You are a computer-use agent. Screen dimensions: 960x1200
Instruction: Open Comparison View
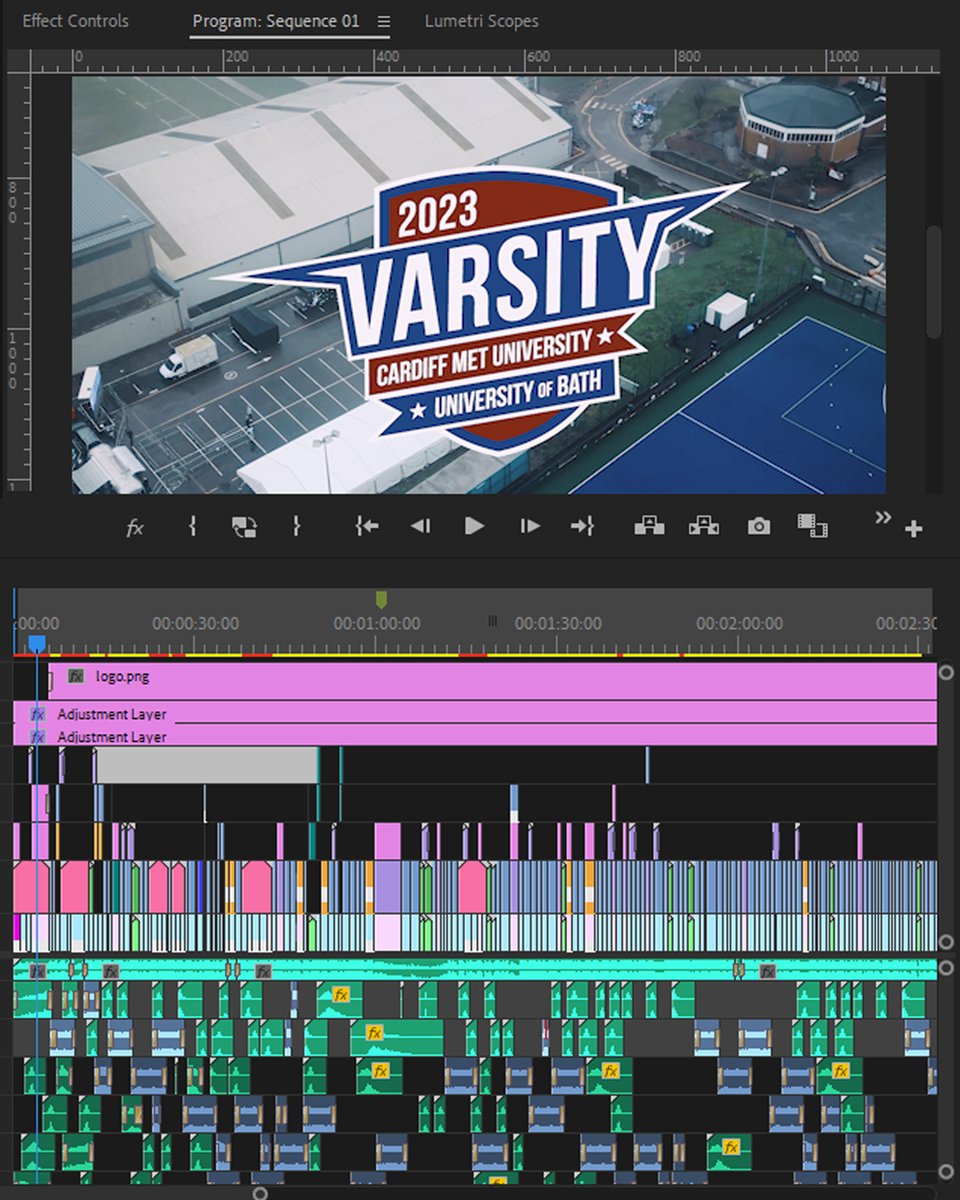[x=812, y=525]
